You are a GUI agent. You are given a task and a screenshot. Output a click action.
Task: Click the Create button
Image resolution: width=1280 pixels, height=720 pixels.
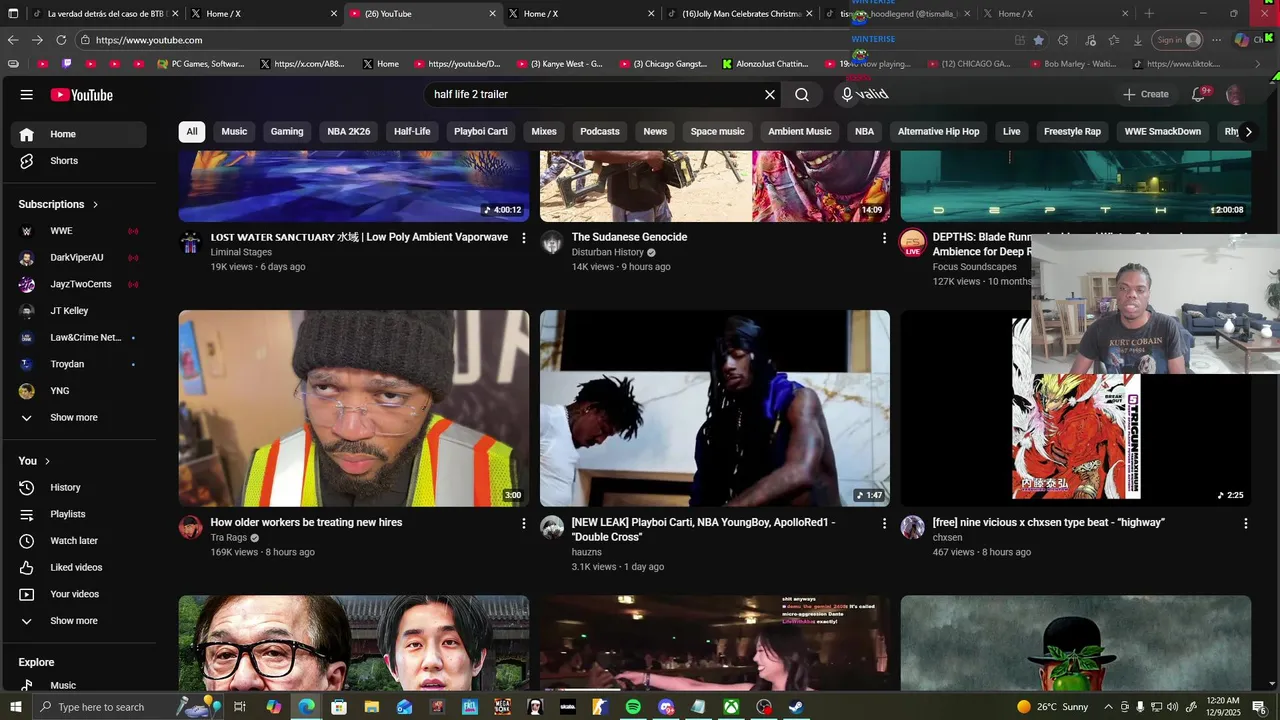pyautogui.click(x=1145, y=94)
